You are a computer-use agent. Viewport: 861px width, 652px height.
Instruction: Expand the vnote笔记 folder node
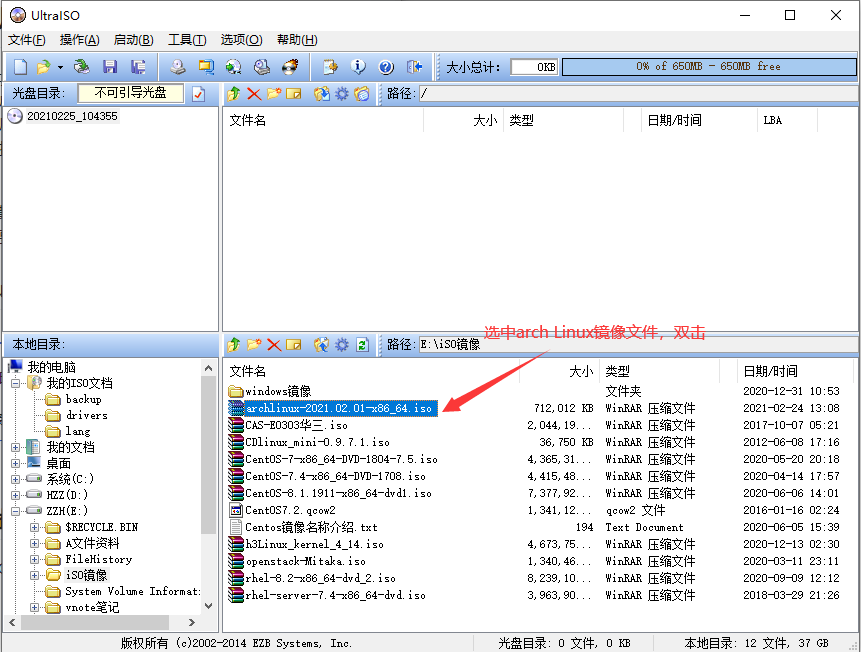[34, 608]
